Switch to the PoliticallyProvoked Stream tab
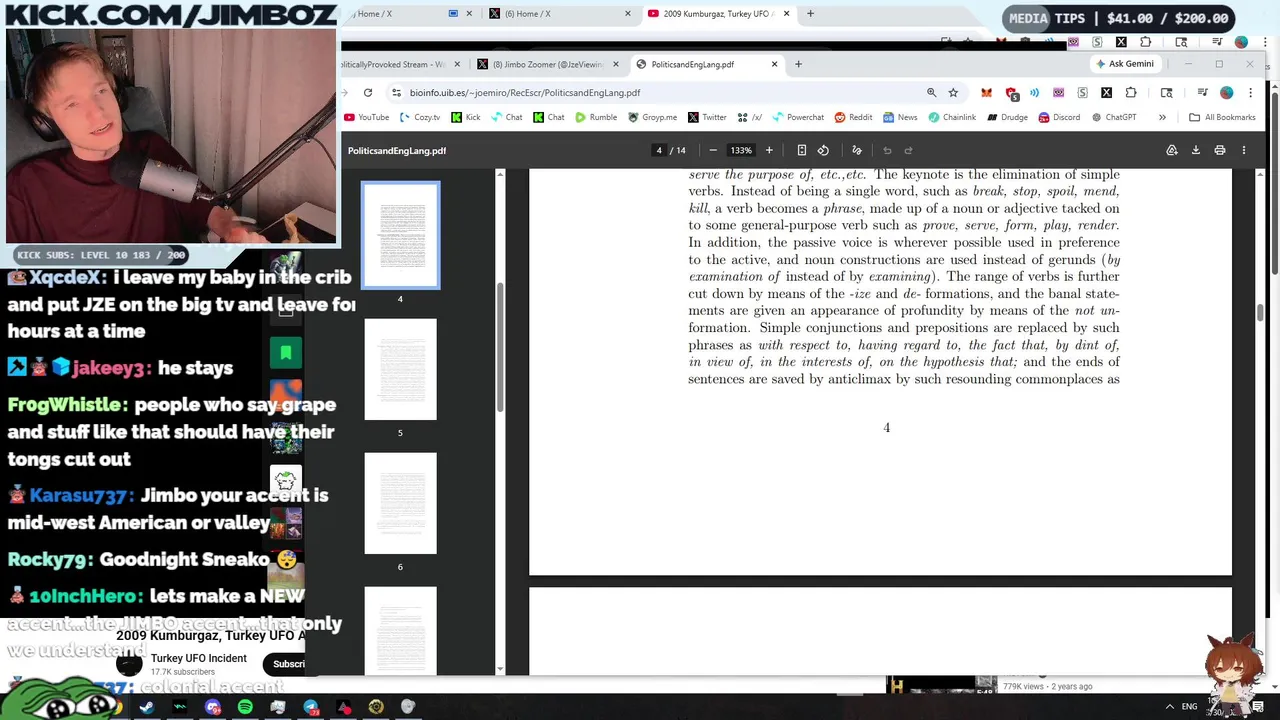1280x720 pixels. 403,65
